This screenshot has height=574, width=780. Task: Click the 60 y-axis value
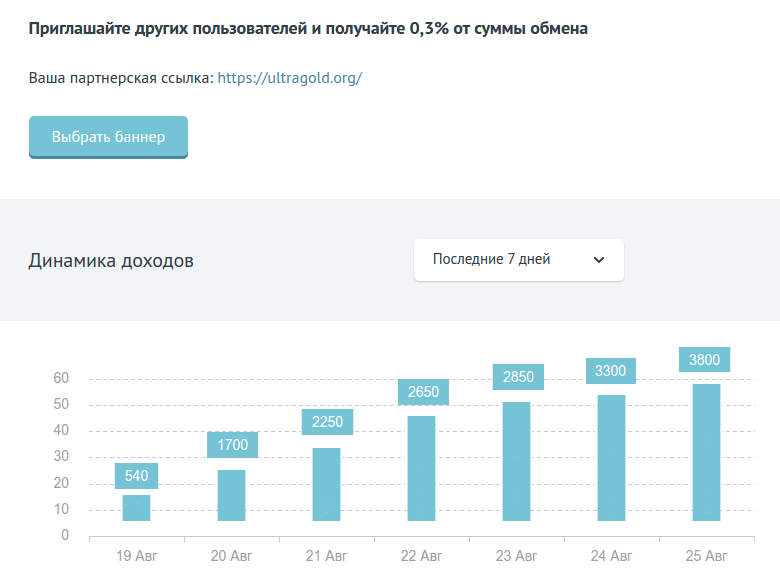(61, 378)
